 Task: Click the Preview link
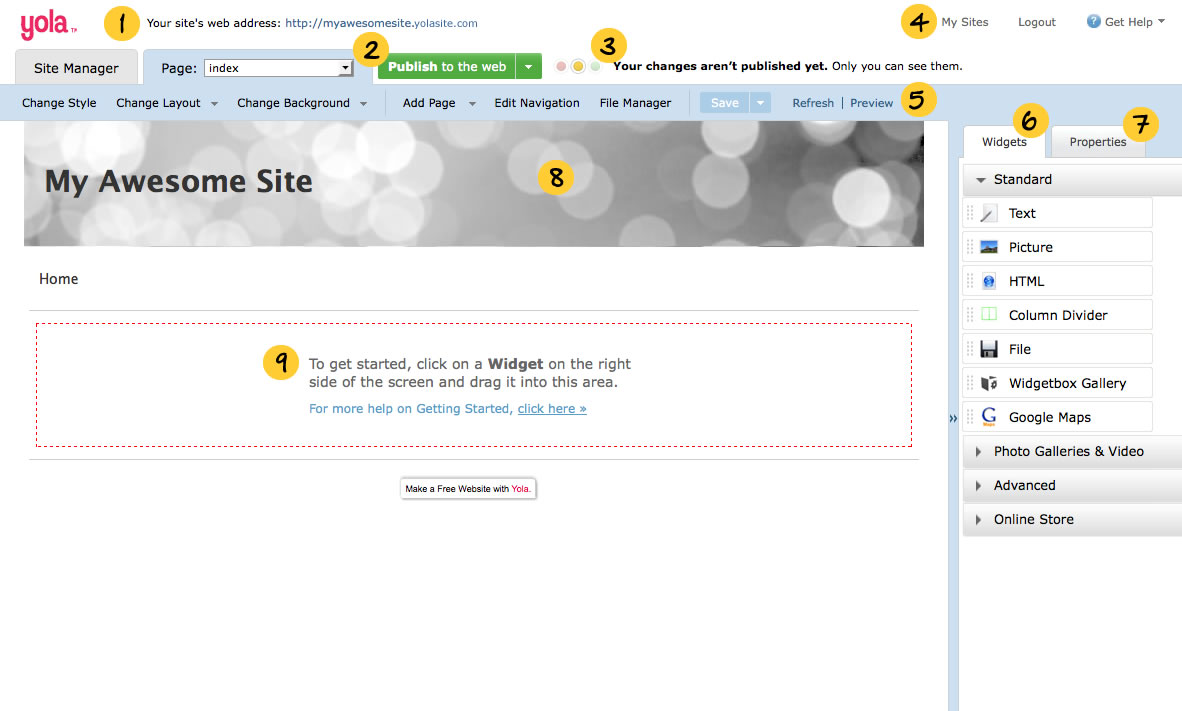pos(871,103)
